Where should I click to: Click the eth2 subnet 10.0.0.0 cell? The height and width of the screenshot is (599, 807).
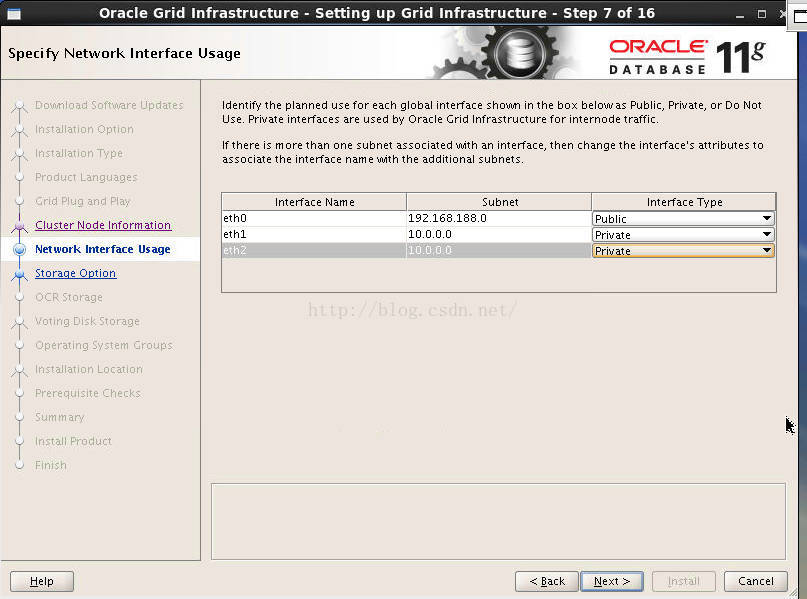[x=499, y=250]
